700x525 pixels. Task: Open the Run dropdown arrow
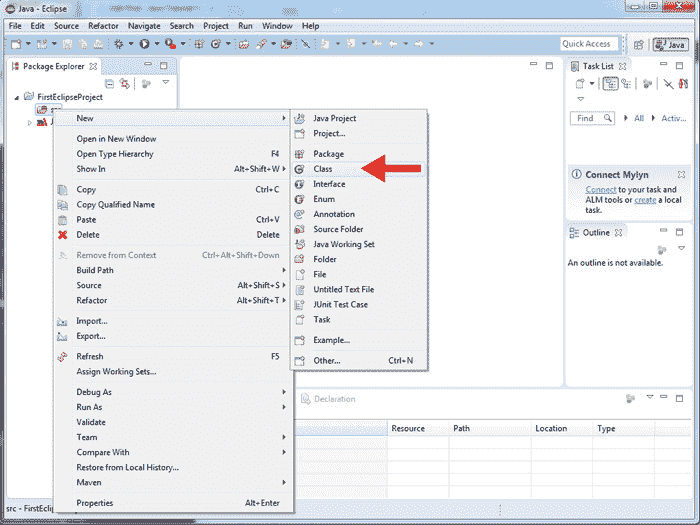pos(157,44)
